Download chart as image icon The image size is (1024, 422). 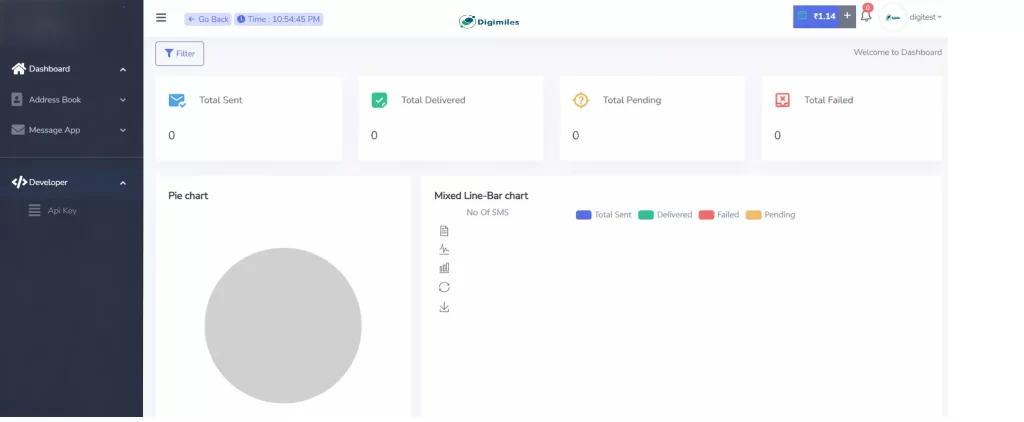(x=444, y=307)
